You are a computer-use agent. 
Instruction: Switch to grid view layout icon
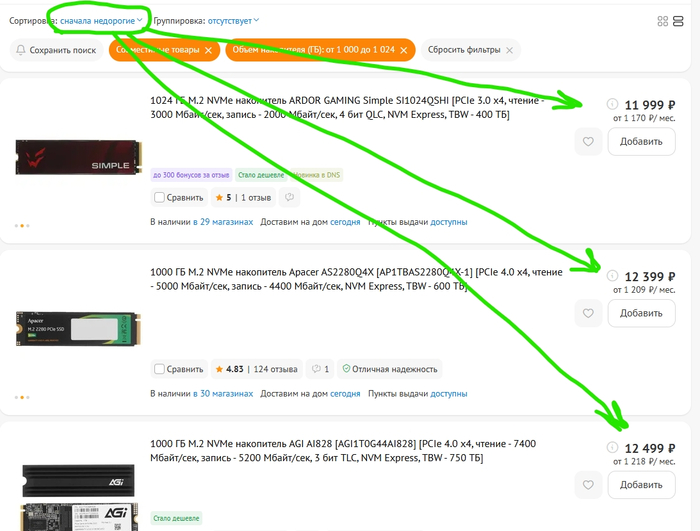point(662,21)
